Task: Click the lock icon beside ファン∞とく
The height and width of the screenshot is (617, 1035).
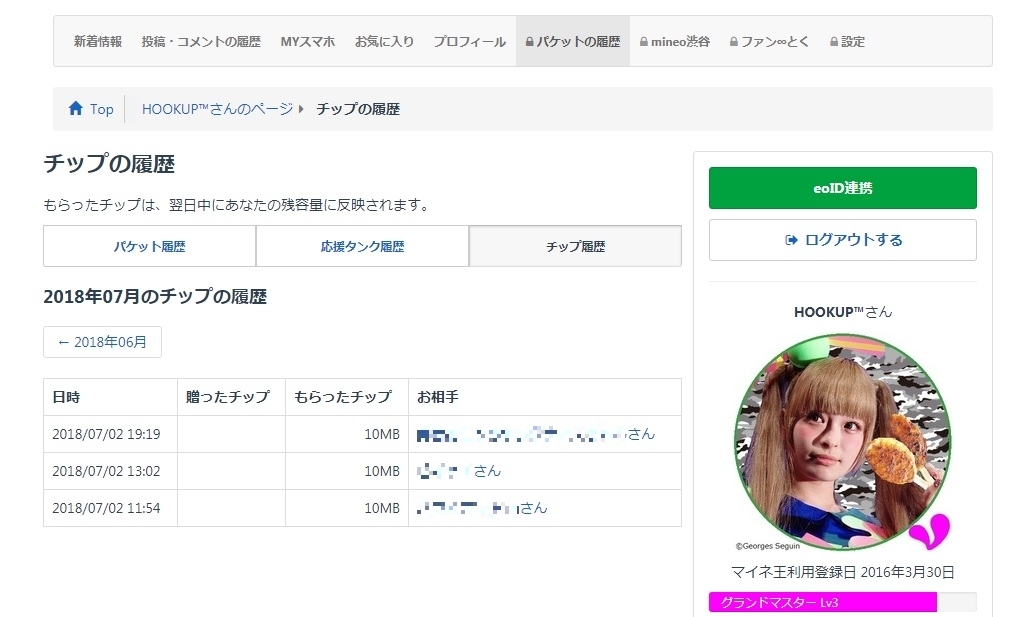Action: tap(733, 43)
